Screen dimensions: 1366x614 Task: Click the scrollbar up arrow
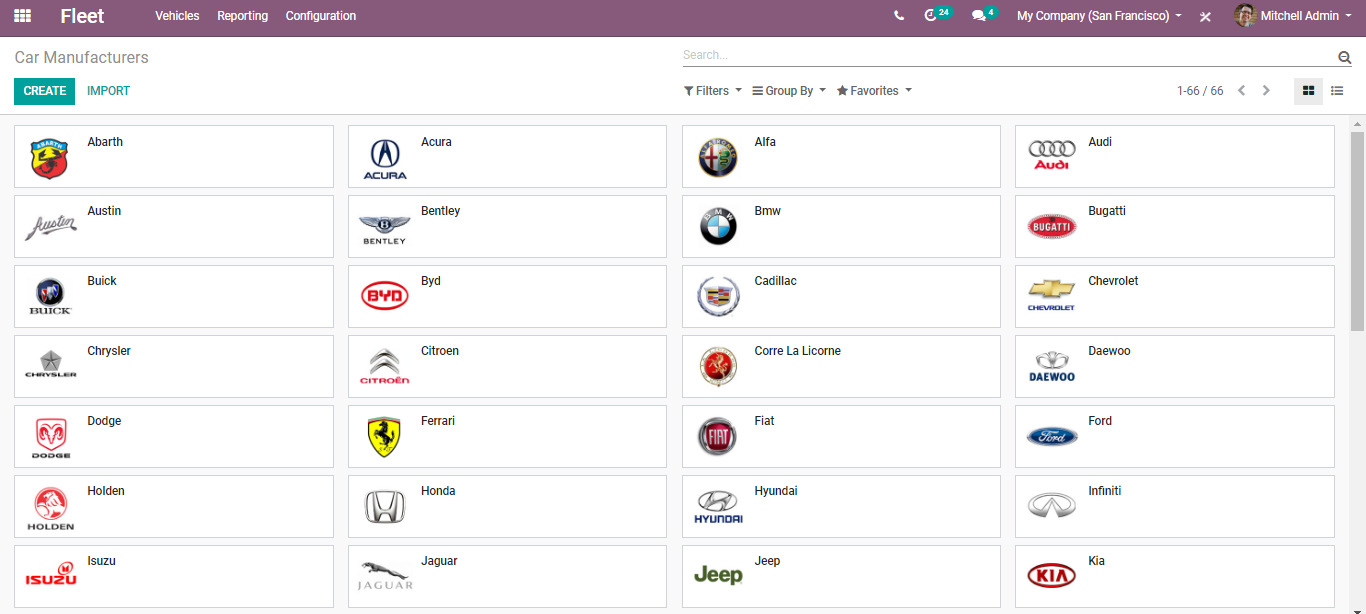point(1357,124)
